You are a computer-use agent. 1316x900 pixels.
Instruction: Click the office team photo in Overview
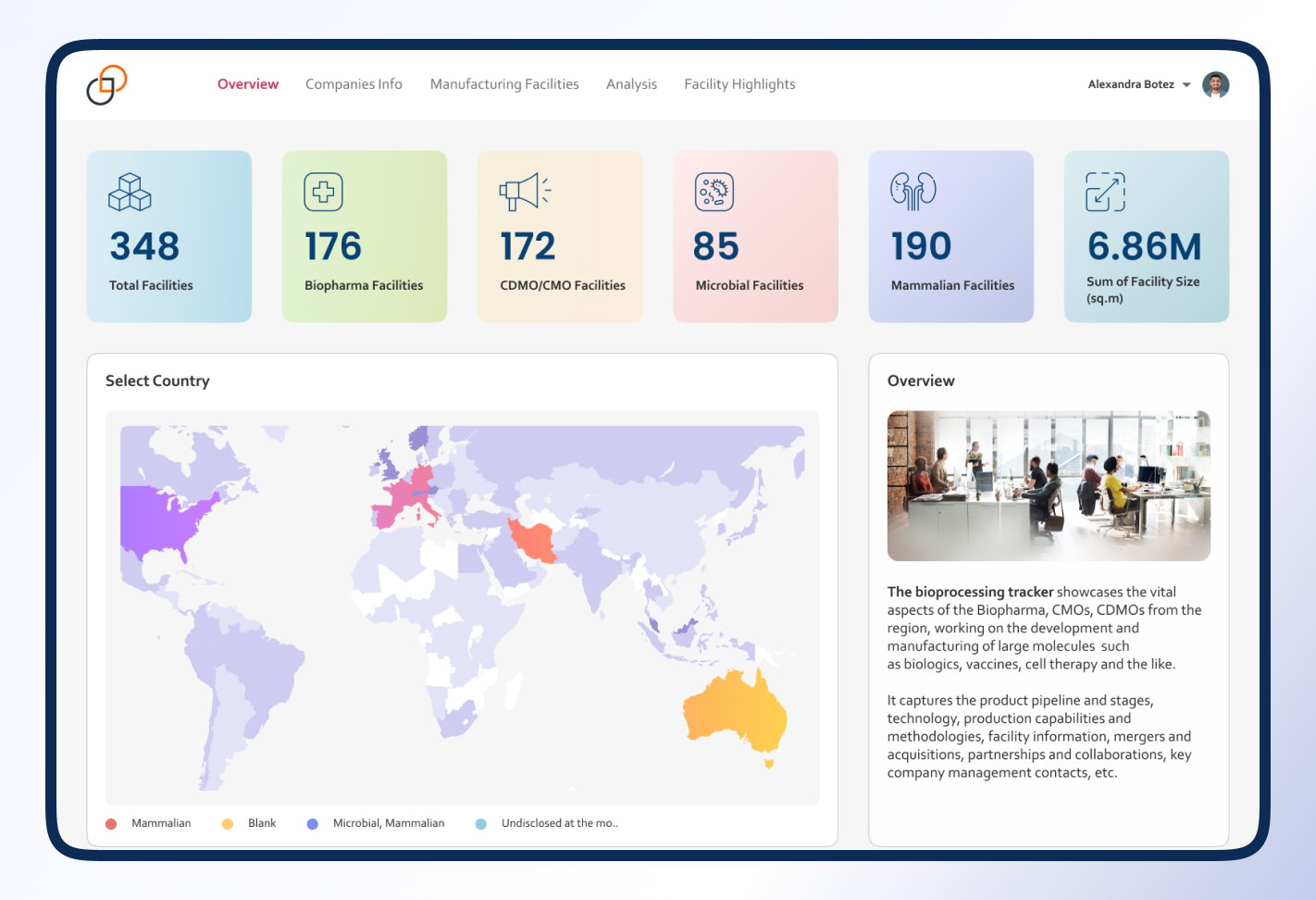point(1049,486)
